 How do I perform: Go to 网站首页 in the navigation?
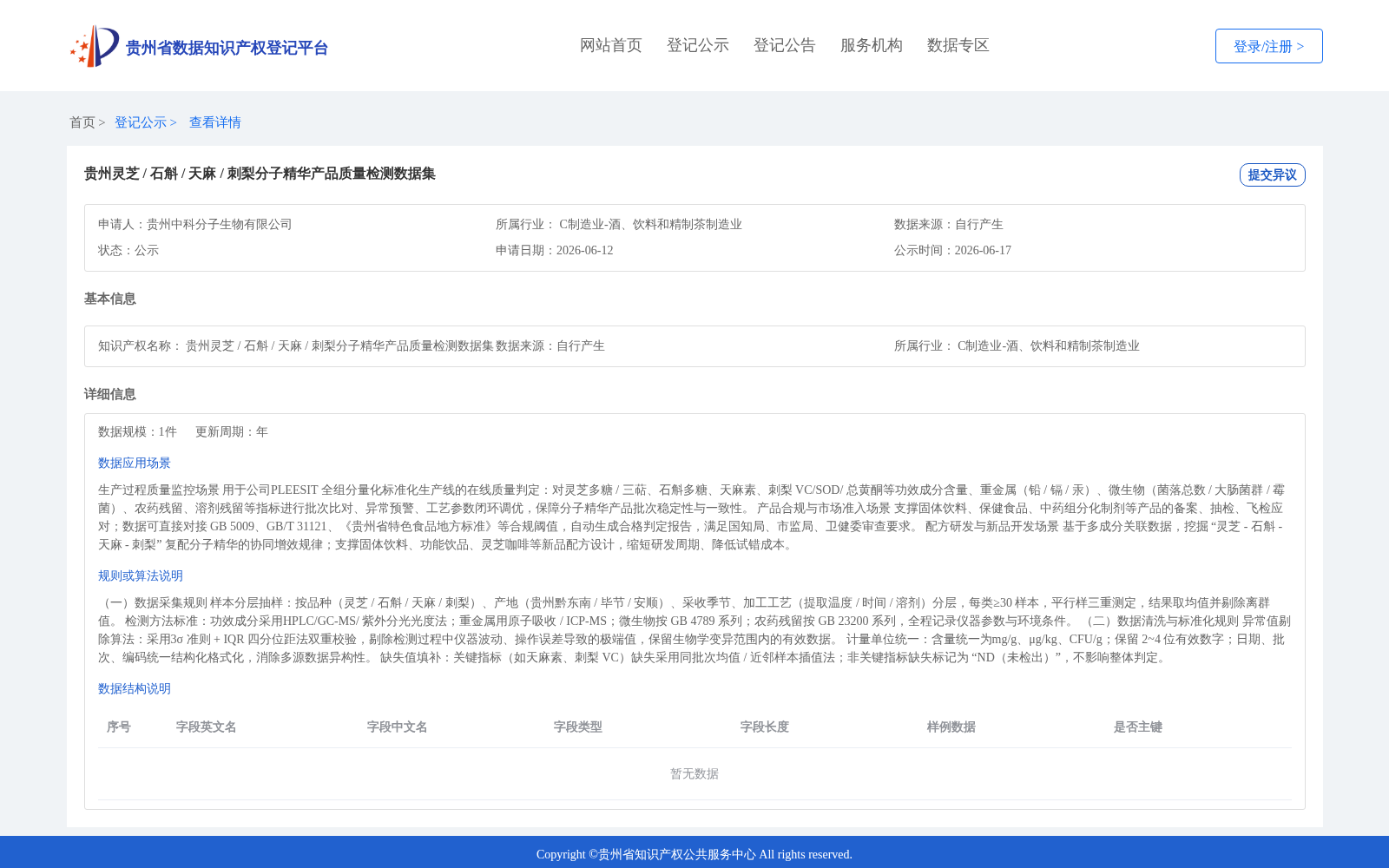click(x=611, y=45)
